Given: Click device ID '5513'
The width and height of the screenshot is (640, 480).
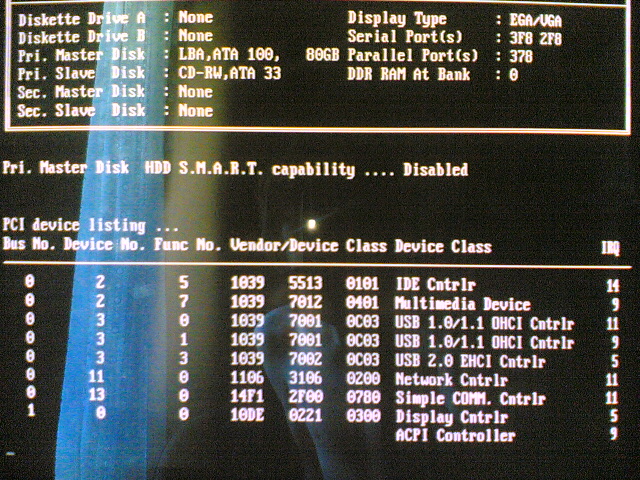Looking at the screenshot, I should tap(305, 283).
